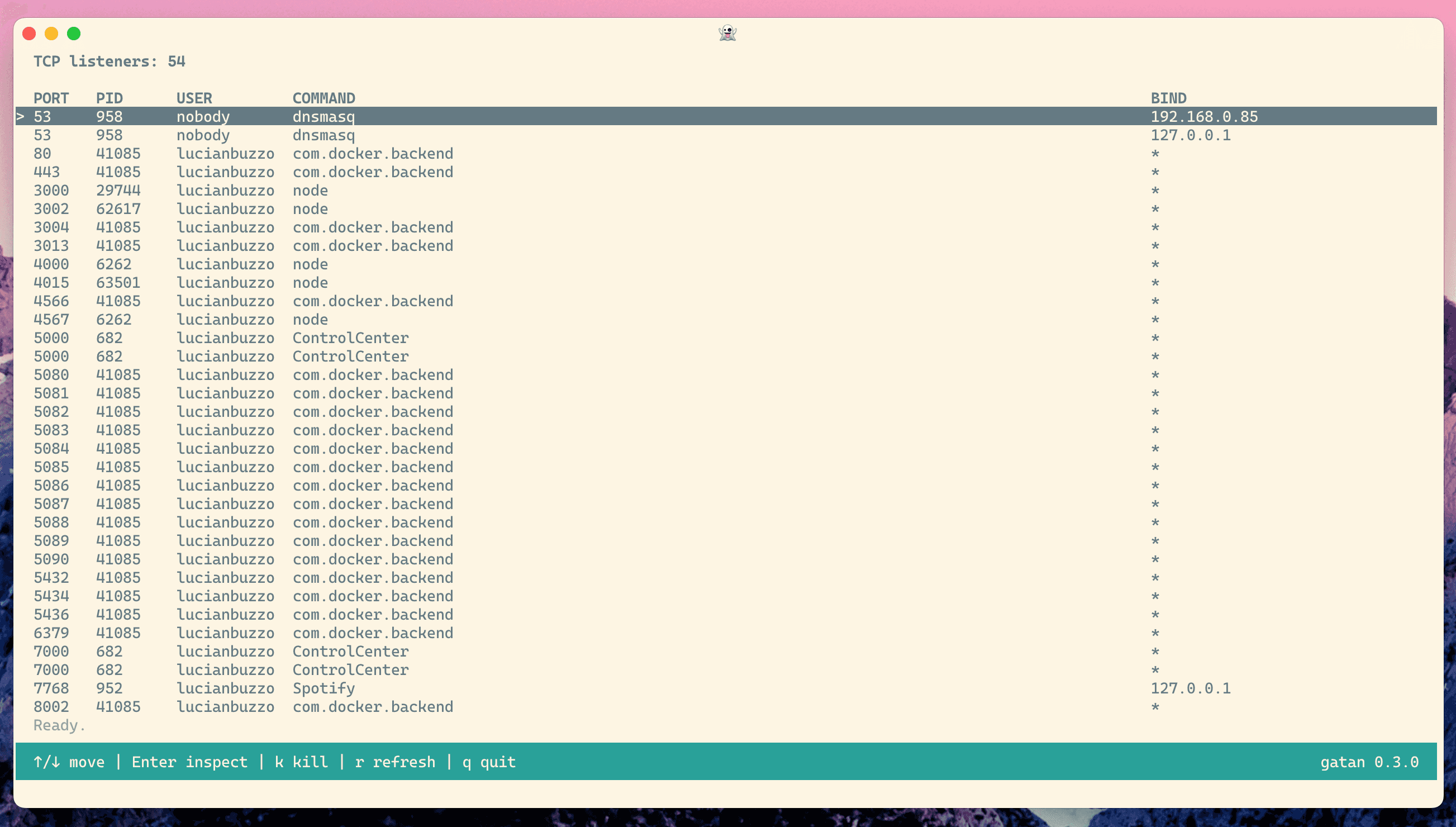
Task: Click the COMMAND column header
Action: [x=323, y=98]
